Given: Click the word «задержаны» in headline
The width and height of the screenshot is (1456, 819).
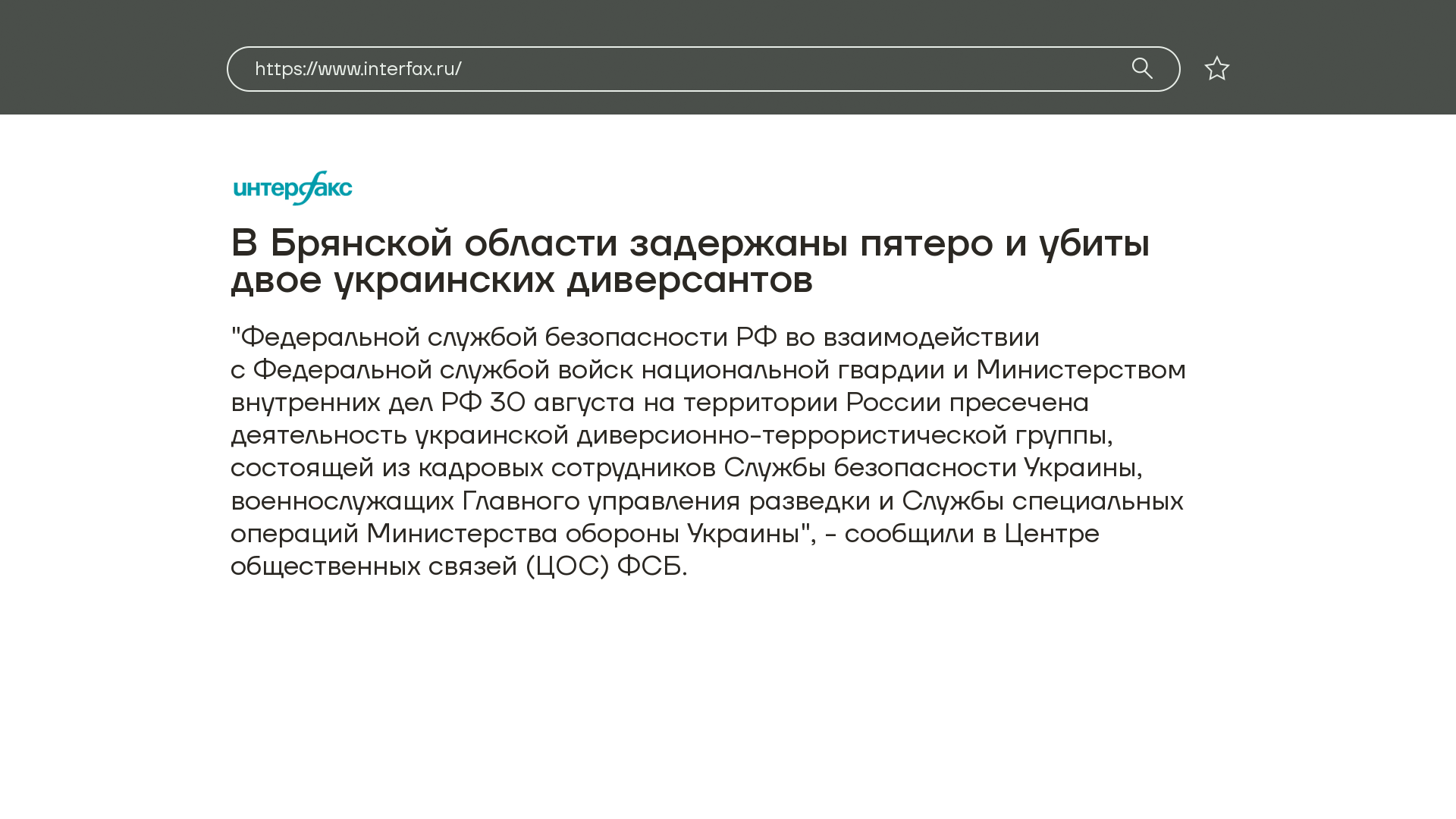Looking at the screenshot, I should tap(738, 243).
